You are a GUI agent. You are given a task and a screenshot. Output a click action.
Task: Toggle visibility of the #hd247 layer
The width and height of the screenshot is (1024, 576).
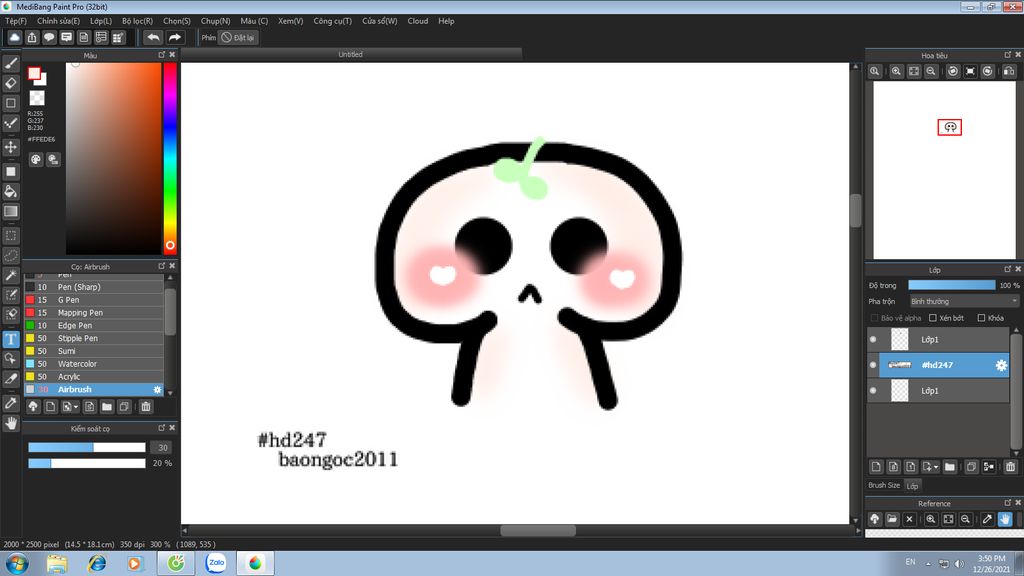pos(873,365)
